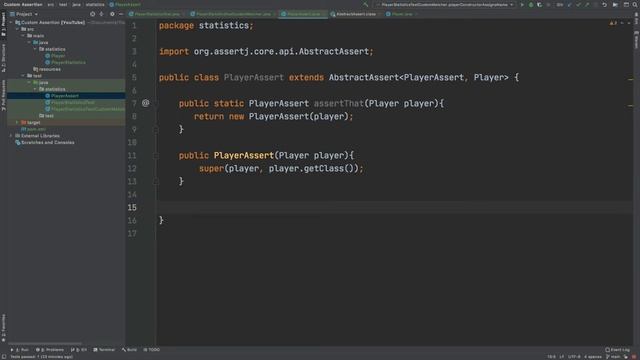This screenshot has height=360, width=640.
Task: Open the Git tool window
Action: tap(79, 350)
